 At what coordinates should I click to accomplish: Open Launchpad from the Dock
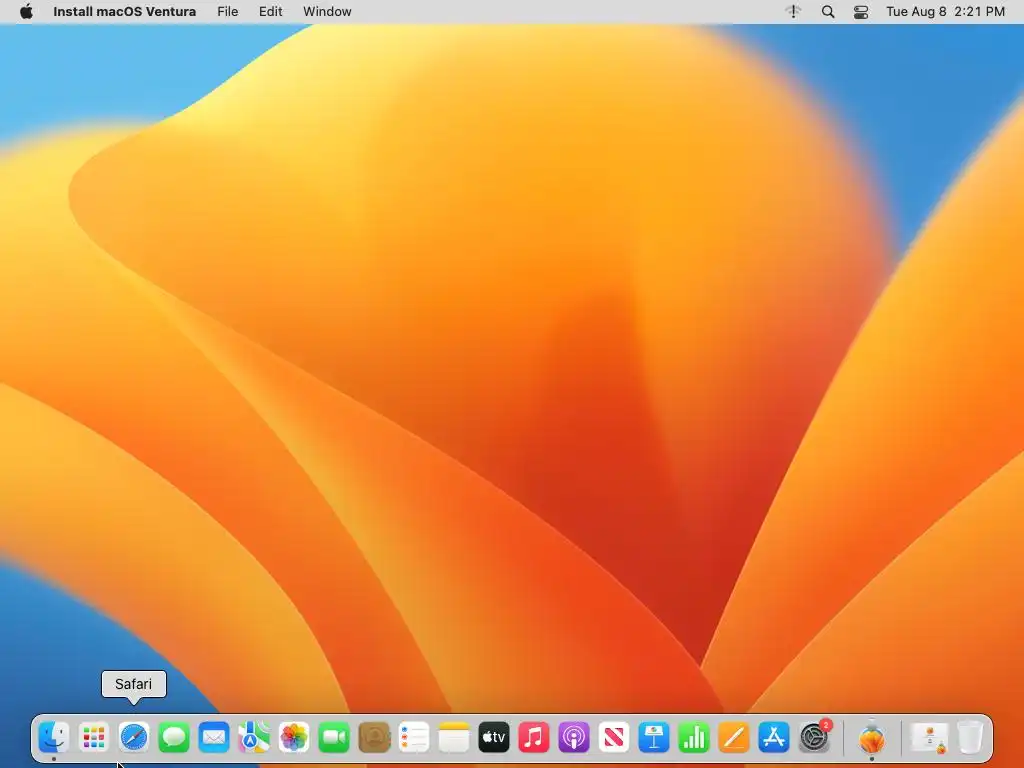tap(93, 737)
